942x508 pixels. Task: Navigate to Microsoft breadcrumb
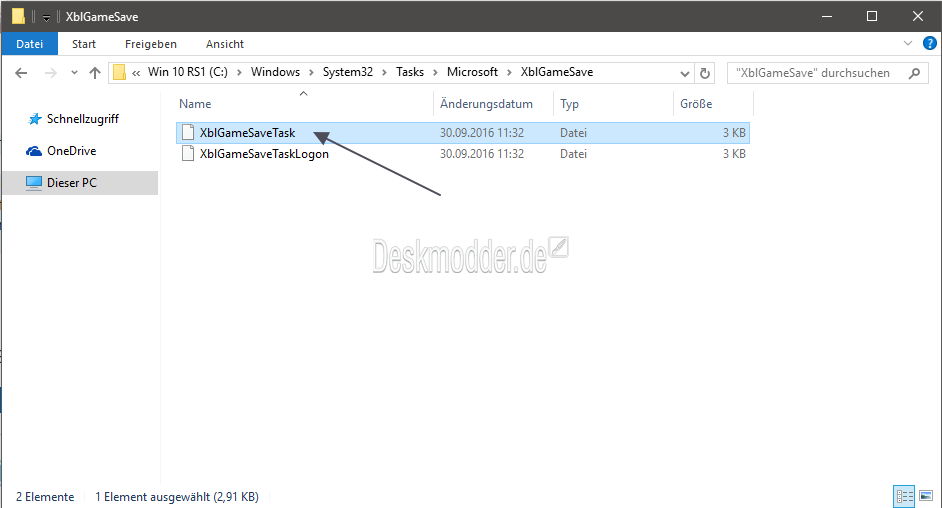click(472, 72)
